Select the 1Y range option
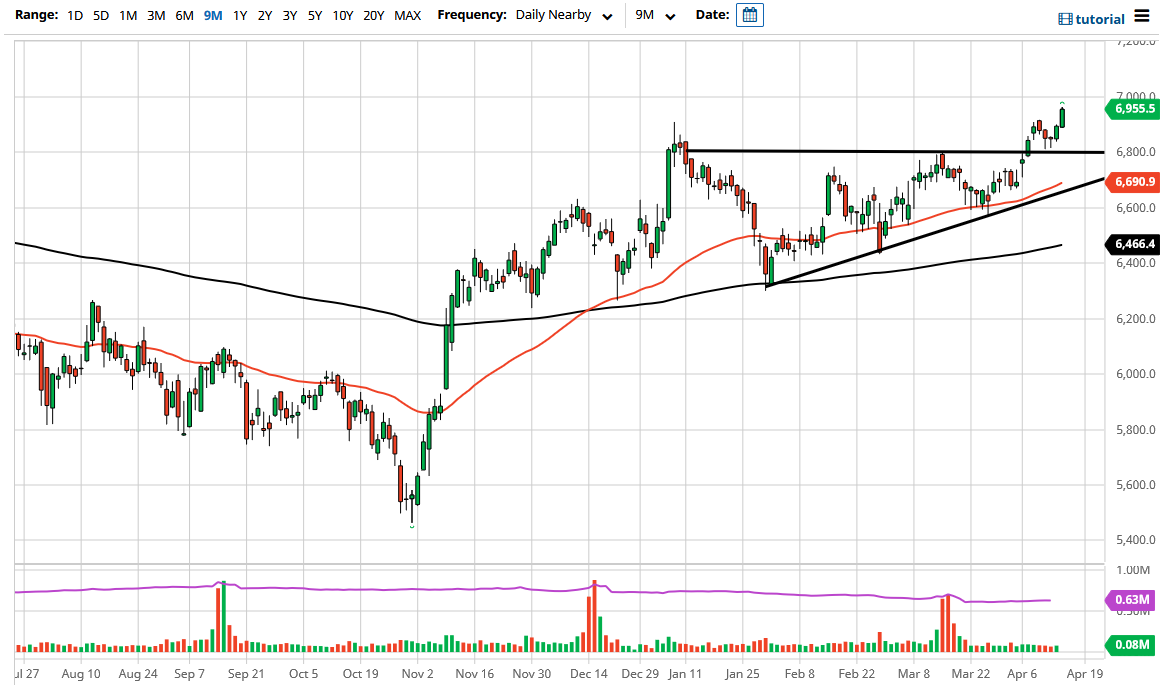The width and height of the screenshot is (1165, 687). [x=238, y=15]
